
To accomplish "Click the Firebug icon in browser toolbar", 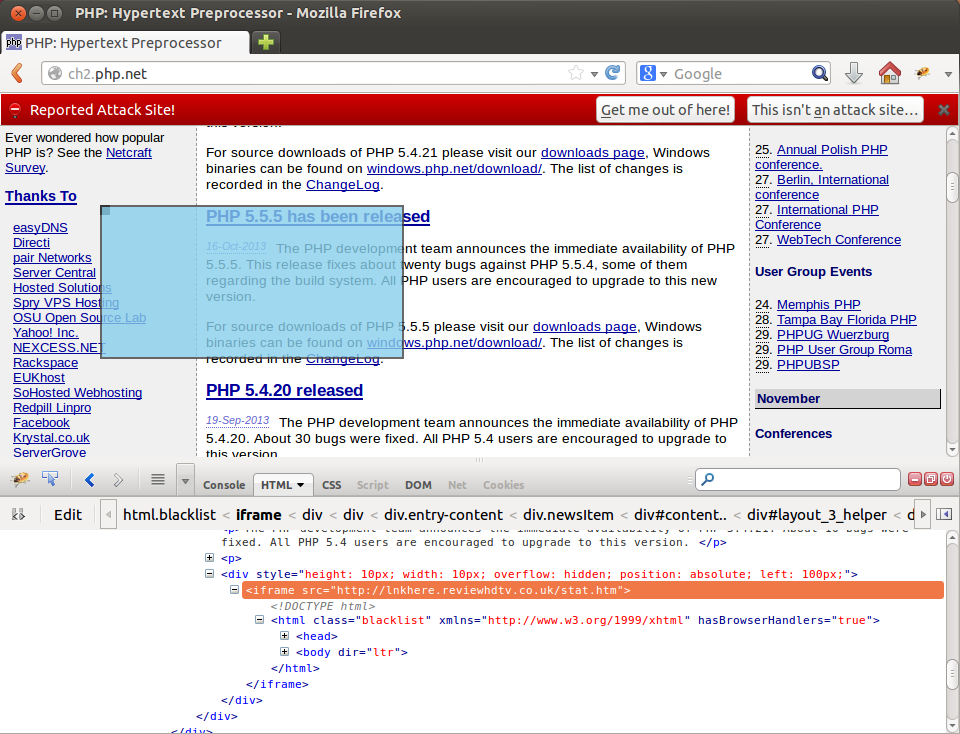I will point(922,73).
